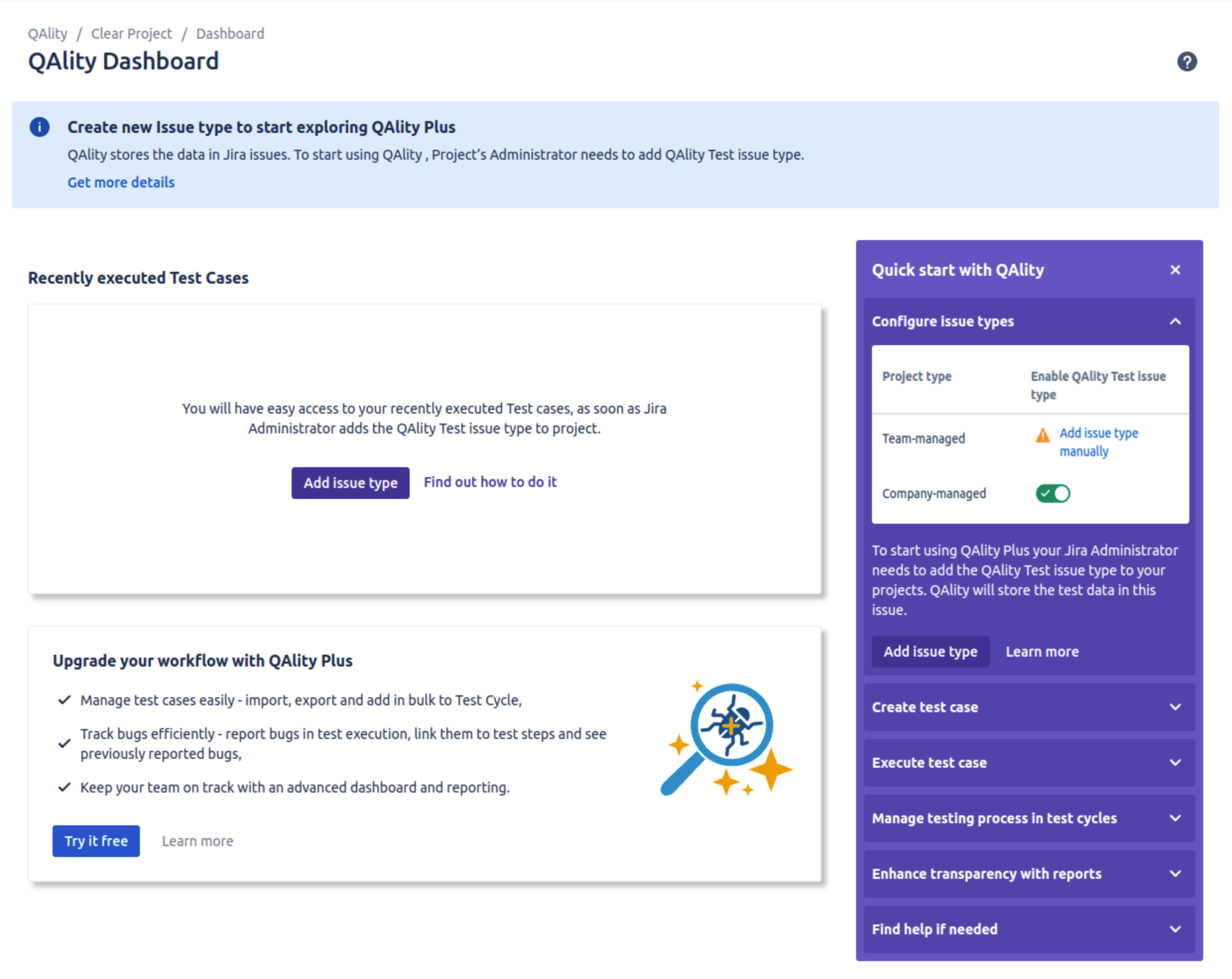Go to QAlity in the breadcrumb
Viewport: 1232px width, 979px height.
48,34
